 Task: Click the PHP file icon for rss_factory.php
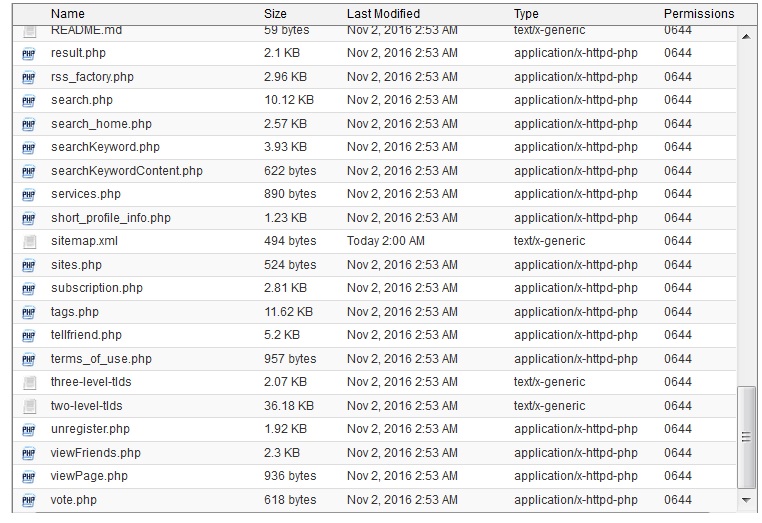28,77
